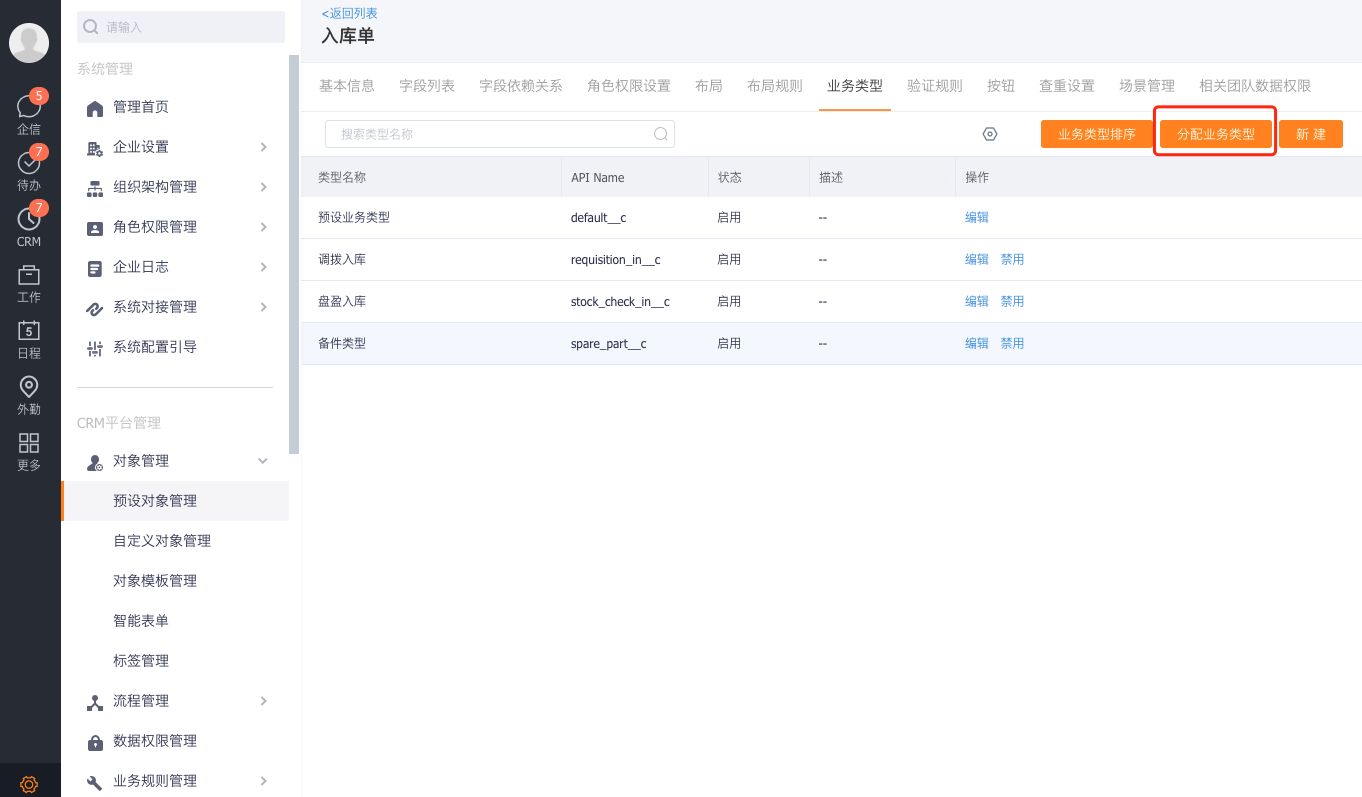The image size is (1362, 797).
Task: Expand the 流程管理 chevron
Action: click(x=264, y=701)
